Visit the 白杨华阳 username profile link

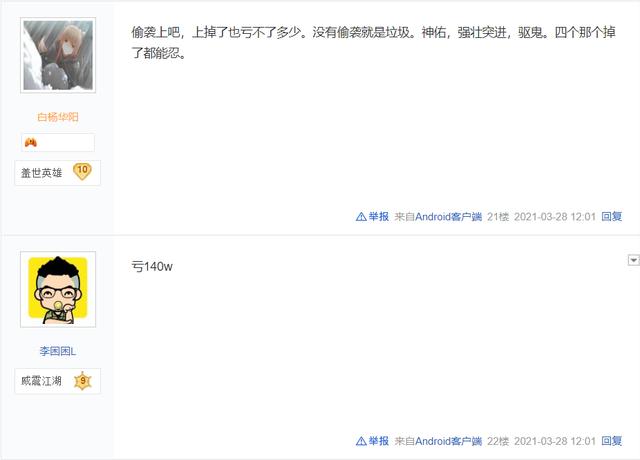58,117
